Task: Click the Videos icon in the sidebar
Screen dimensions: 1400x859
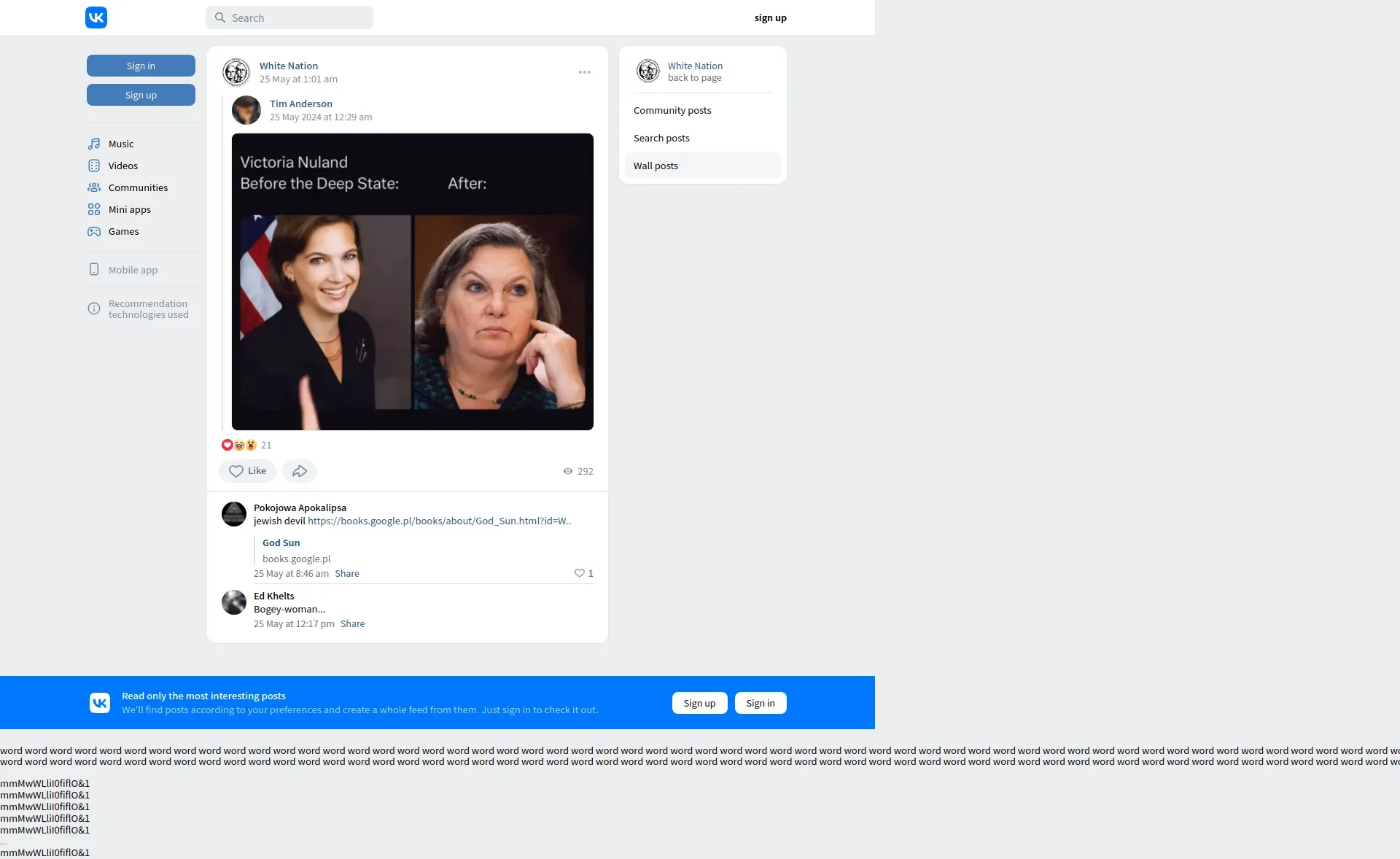Action: [94, 166]
